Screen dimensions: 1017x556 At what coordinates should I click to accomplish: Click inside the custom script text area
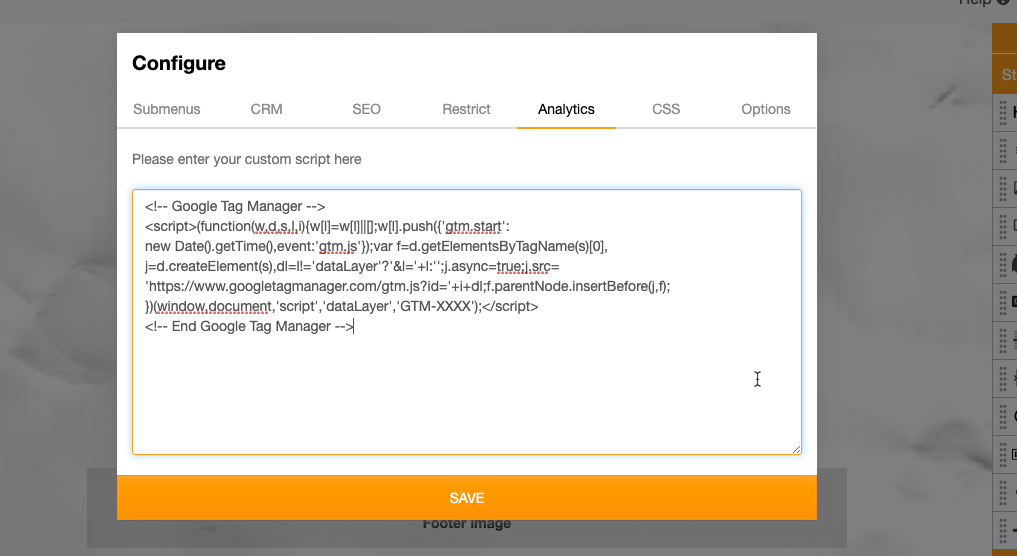pyautogui.click(x=466, y=390)
